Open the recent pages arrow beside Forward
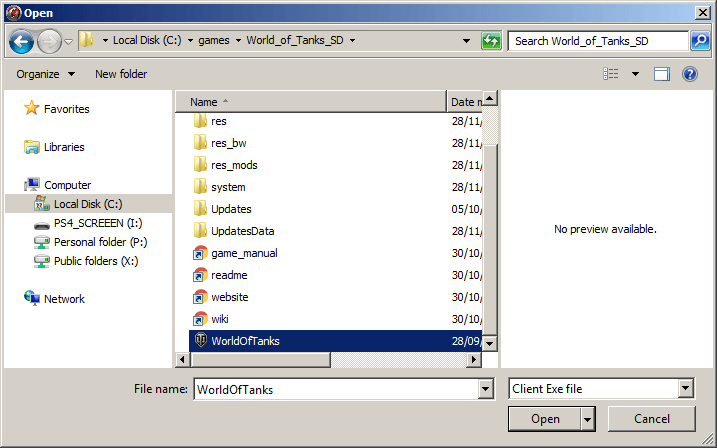The height and width of the screenshot is (448, 717). 69,42
